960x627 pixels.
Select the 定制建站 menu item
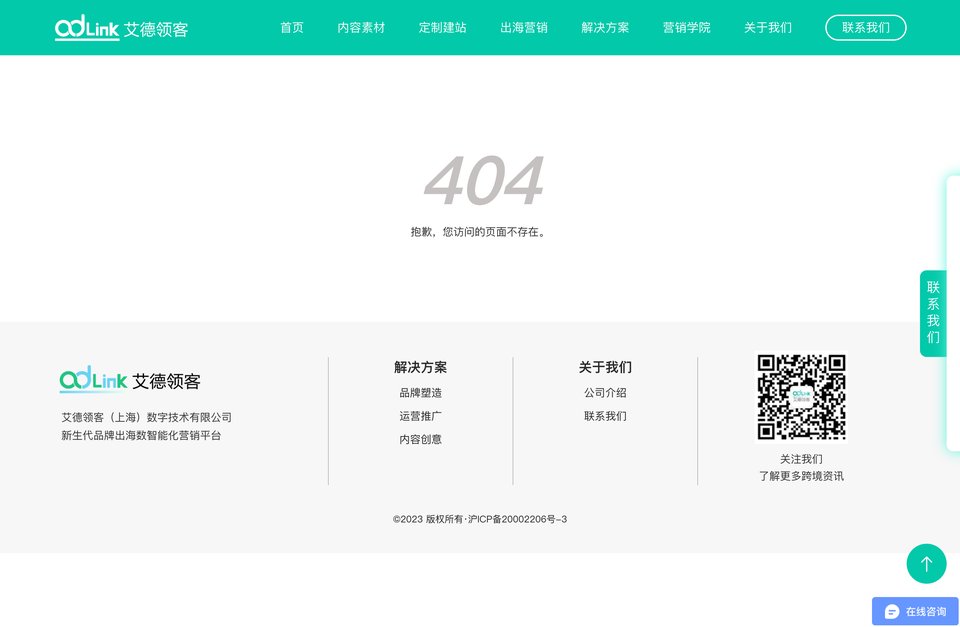(x=443, y=28)
